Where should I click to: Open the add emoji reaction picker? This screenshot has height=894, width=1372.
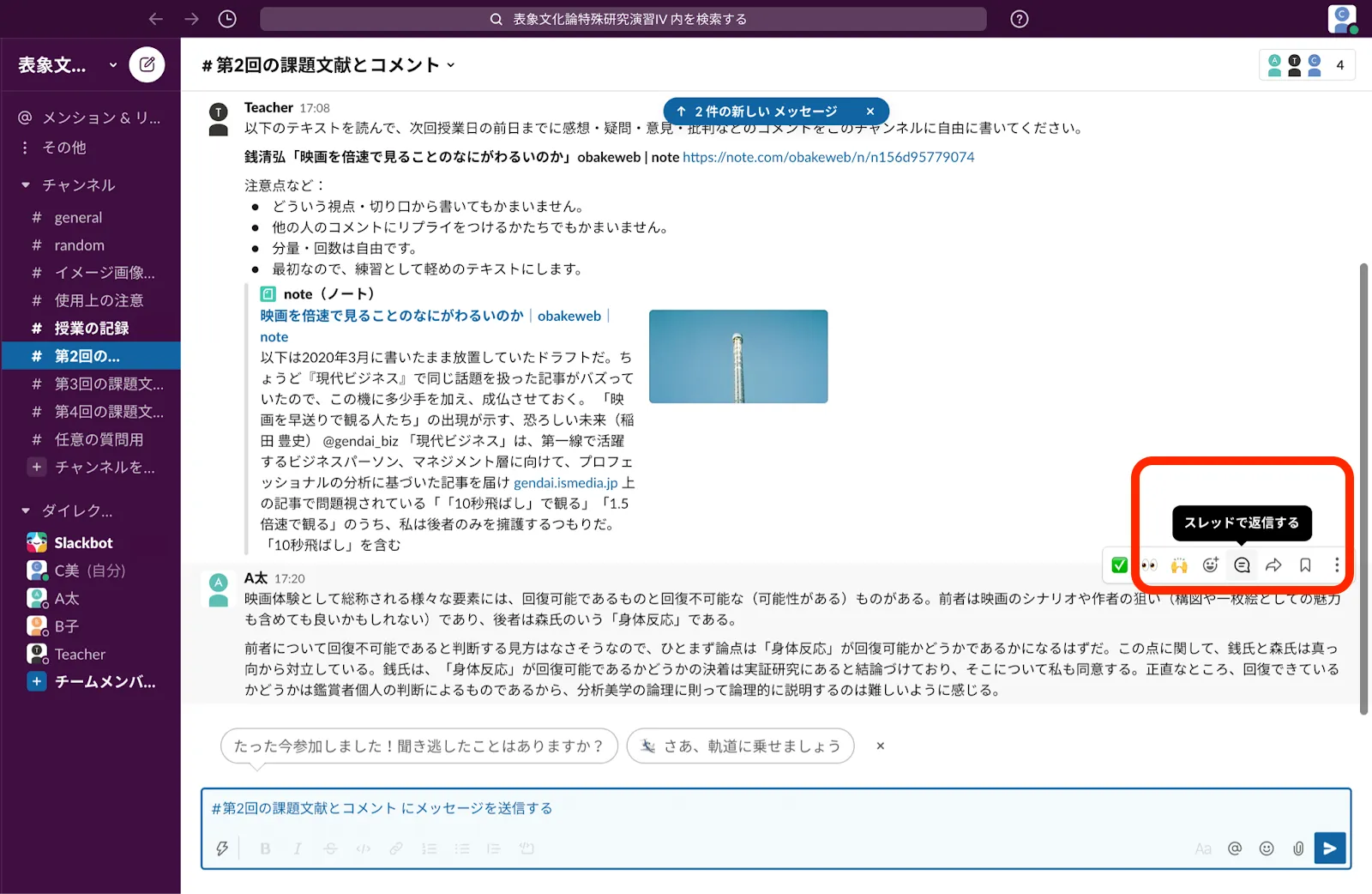[x=1210, y=565]
